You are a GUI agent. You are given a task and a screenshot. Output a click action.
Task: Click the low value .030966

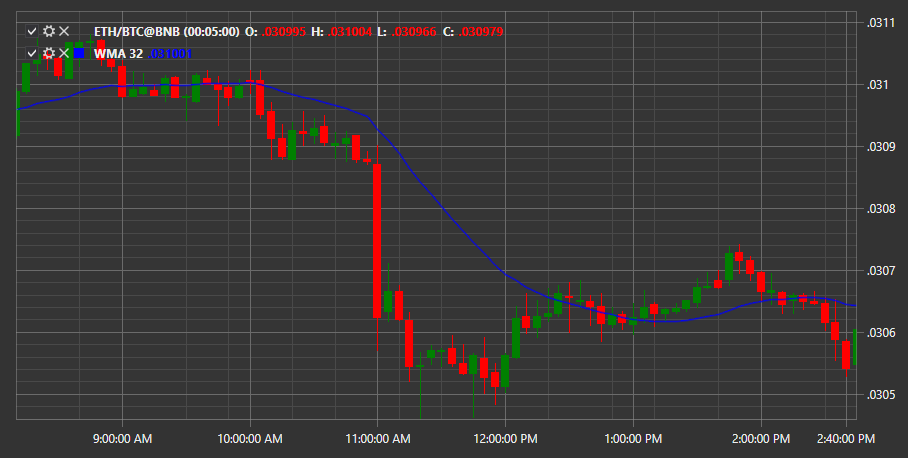tap(415, 32)
